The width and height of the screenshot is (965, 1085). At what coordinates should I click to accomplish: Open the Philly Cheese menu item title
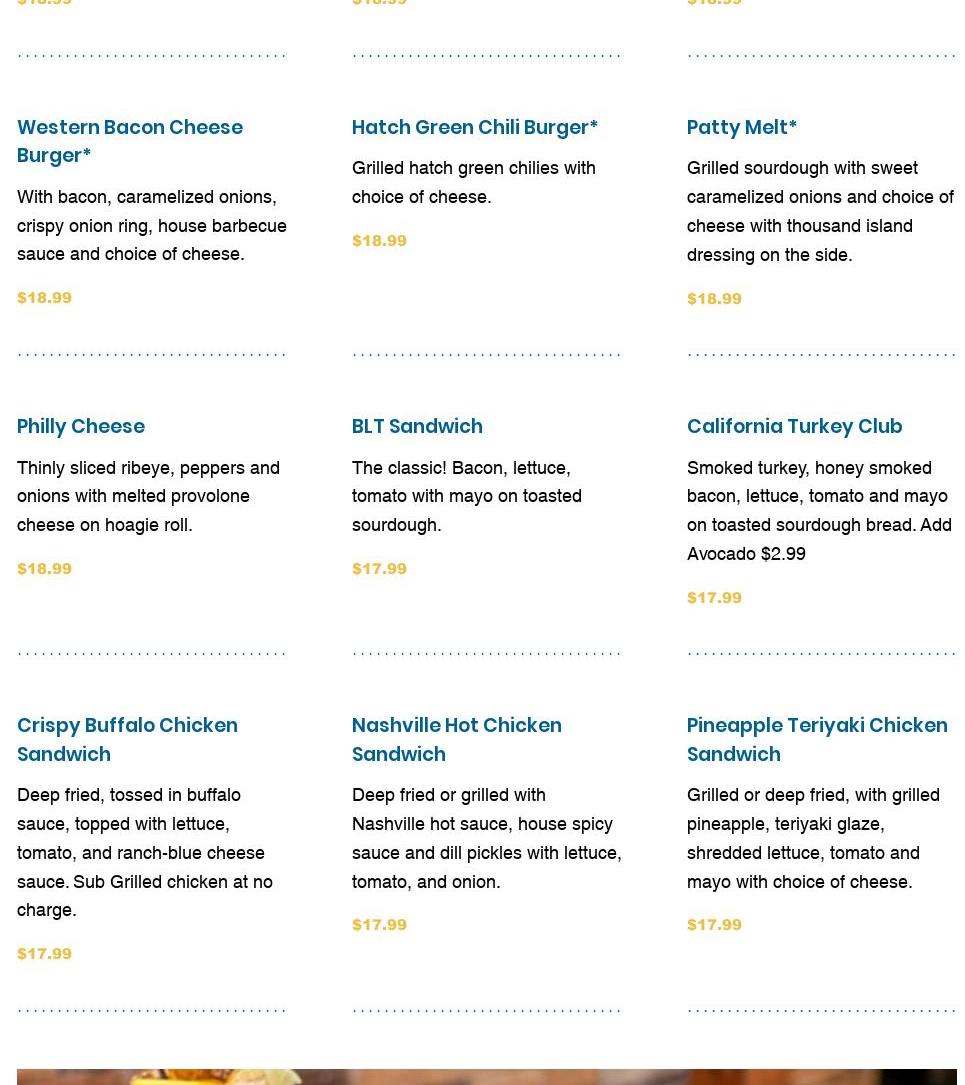pyautogui.click(x=81, y=426)
